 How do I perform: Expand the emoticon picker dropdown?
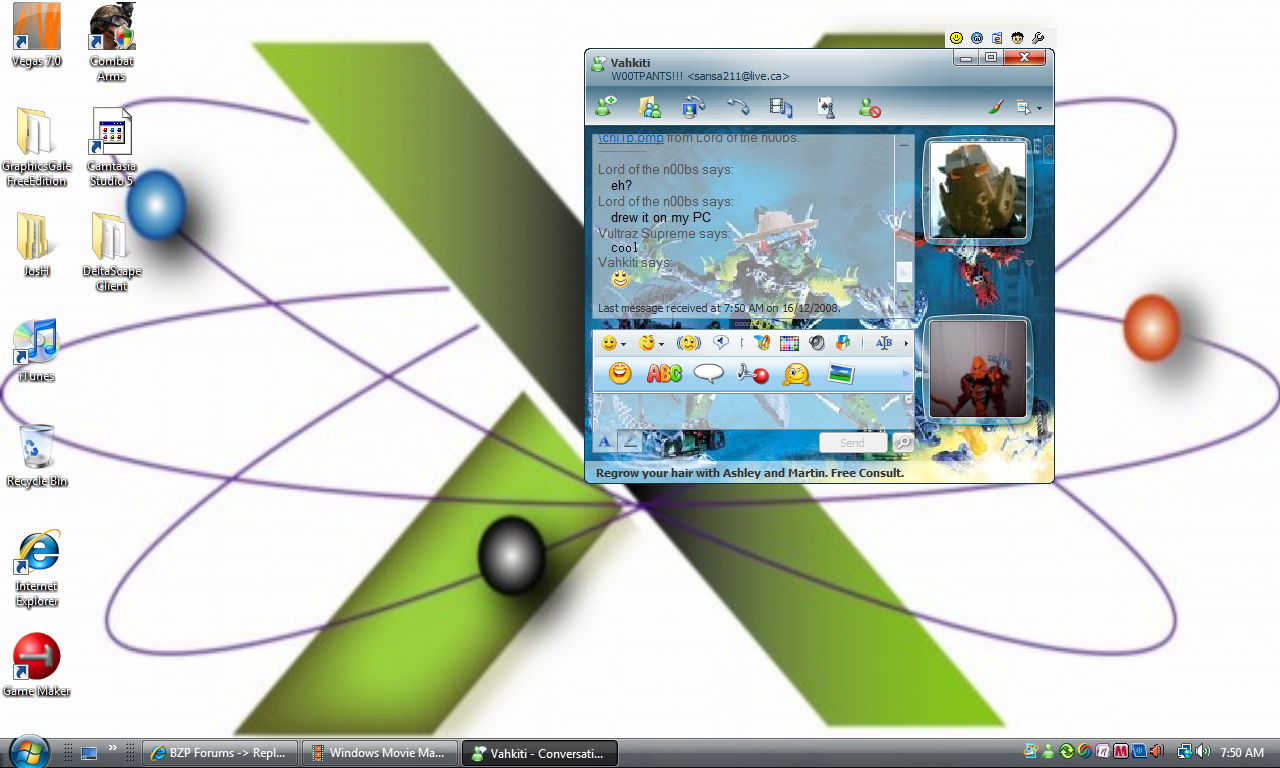coord(623,343)
